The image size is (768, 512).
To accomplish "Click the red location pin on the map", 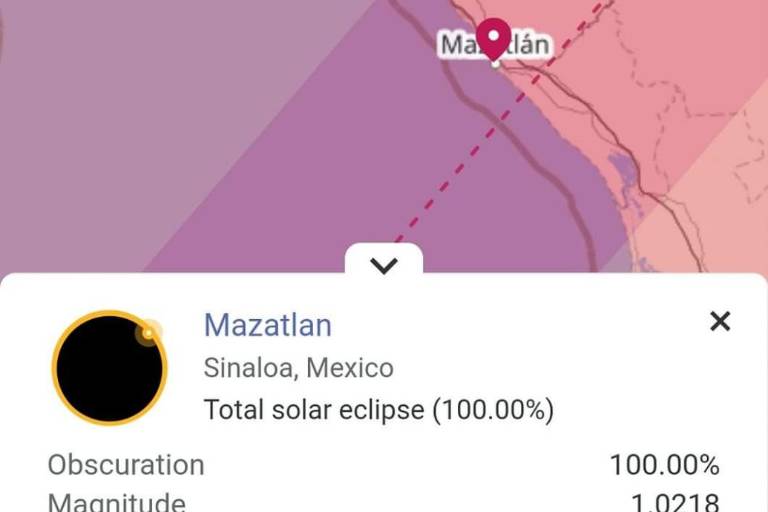I will [x=493, y=37].
